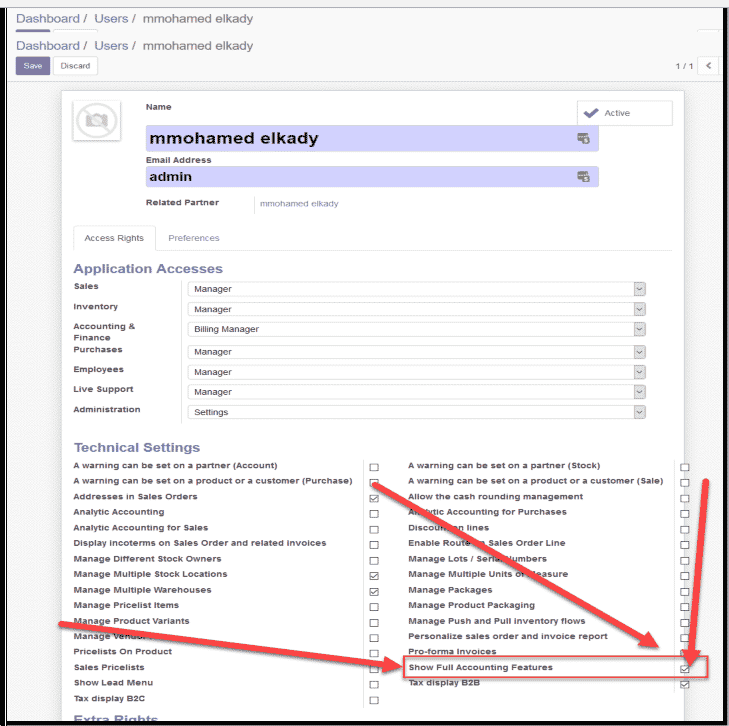Open the Dashboard breadcrumb in top row

pyautogui.click(x=48, y=19)
